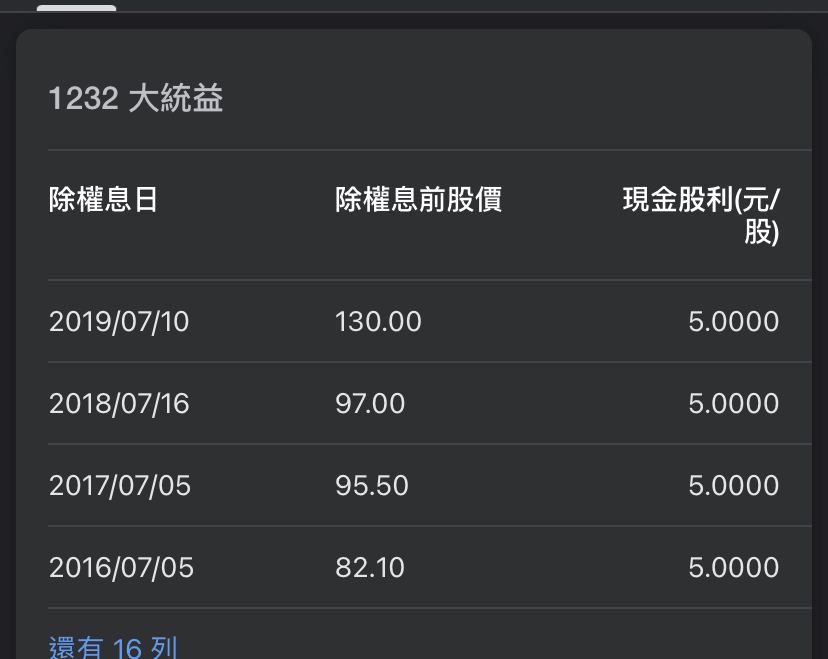Click the 現金股利(元/股) column header
The height and width of the screenshot is (659, 828).
(701, 215)
